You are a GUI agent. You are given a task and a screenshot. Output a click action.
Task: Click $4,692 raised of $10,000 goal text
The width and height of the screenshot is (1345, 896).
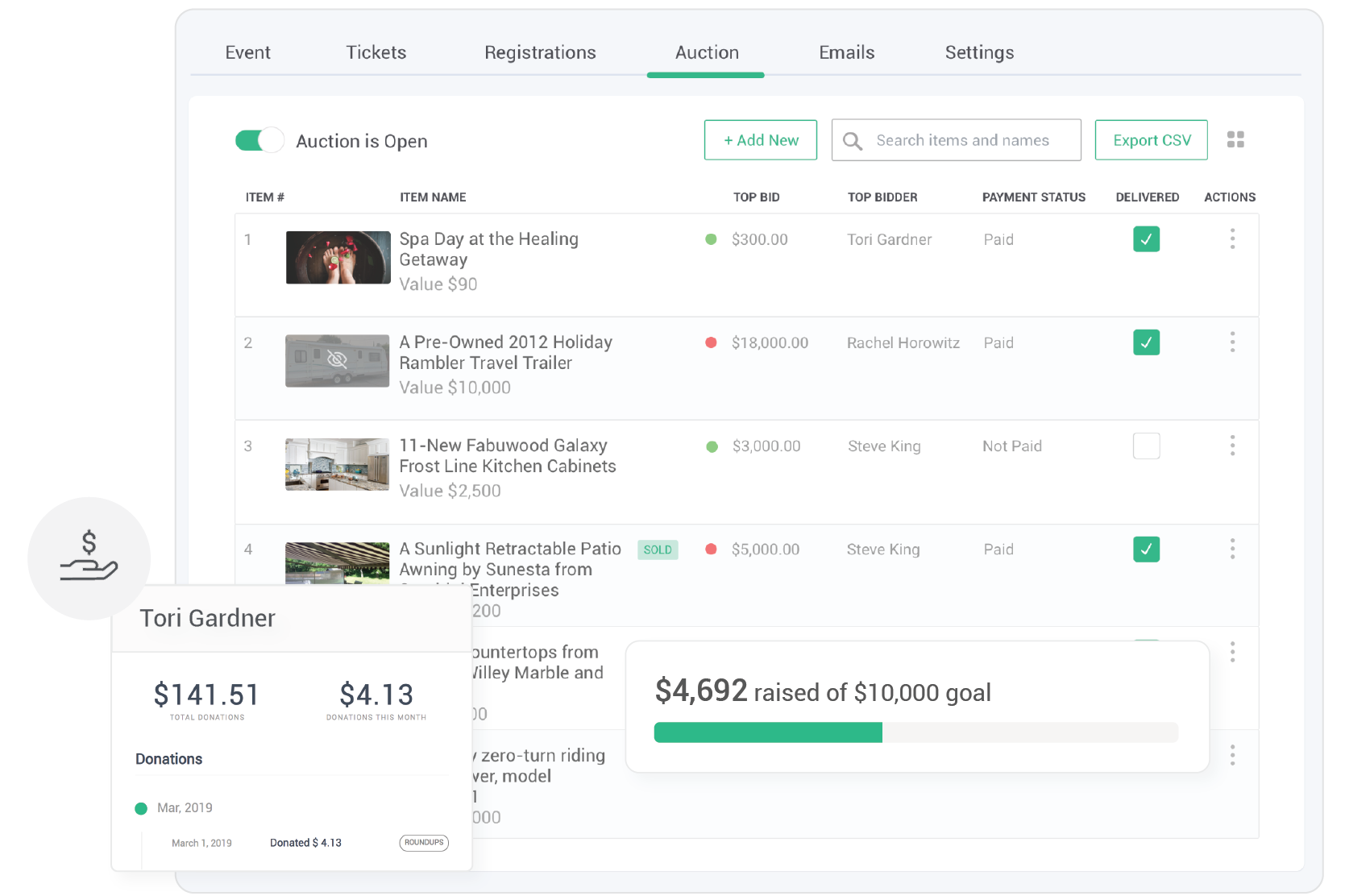coord(823,691)
